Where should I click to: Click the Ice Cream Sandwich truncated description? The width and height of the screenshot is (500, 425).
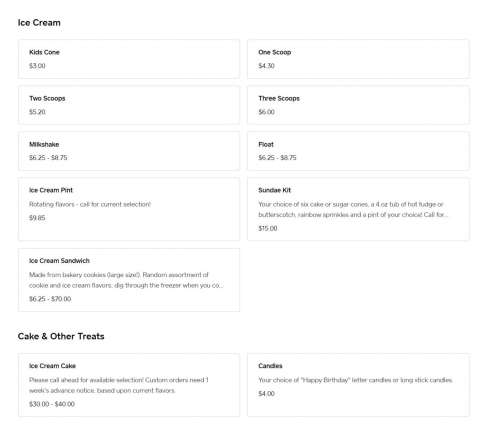[126, 280]
